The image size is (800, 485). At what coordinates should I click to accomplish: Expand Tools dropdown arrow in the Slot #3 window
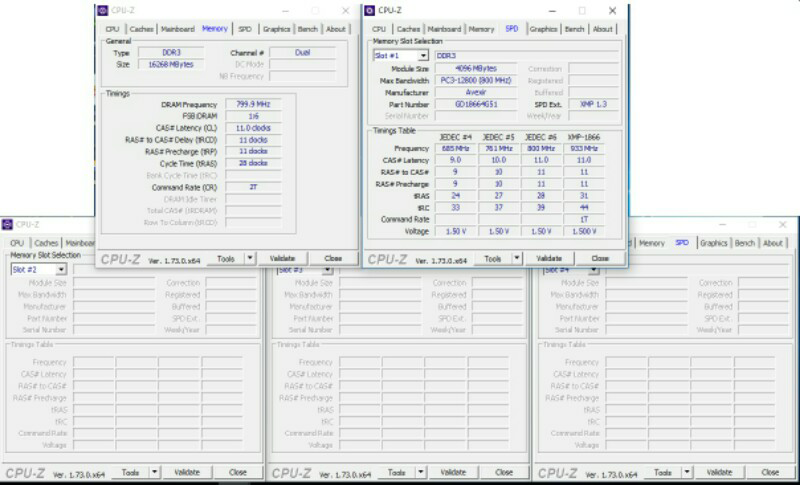click(x=421, y=472)
